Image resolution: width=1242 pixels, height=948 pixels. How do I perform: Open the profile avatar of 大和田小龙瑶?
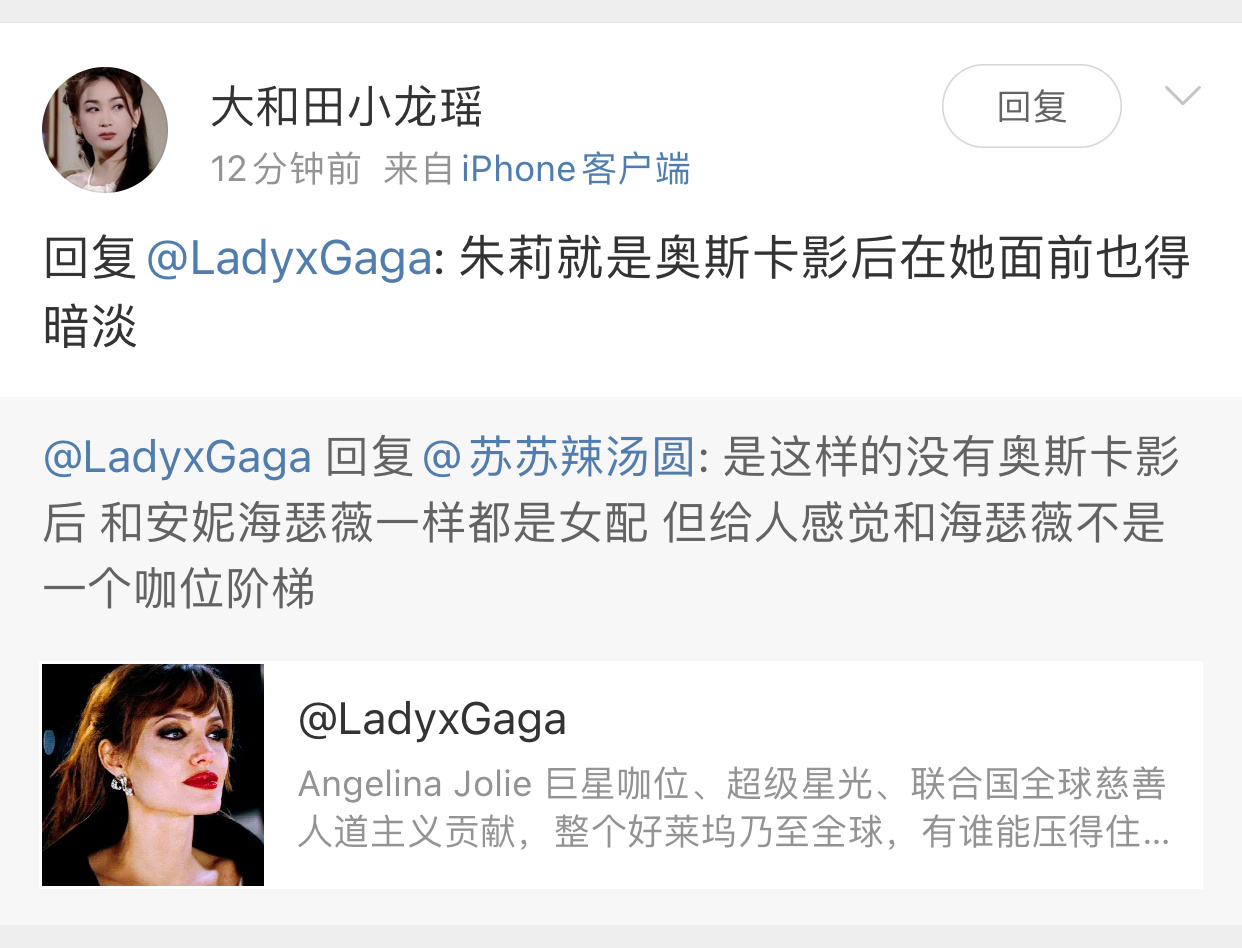[104, 129]
